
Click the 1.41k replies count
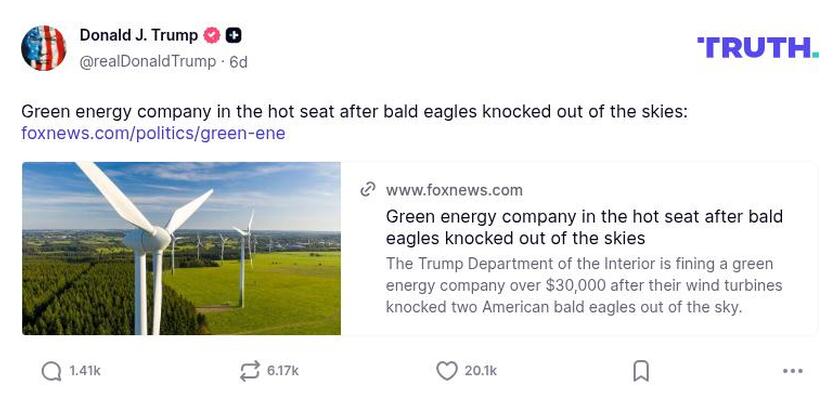pyautogui.click(x=85, y=371)
